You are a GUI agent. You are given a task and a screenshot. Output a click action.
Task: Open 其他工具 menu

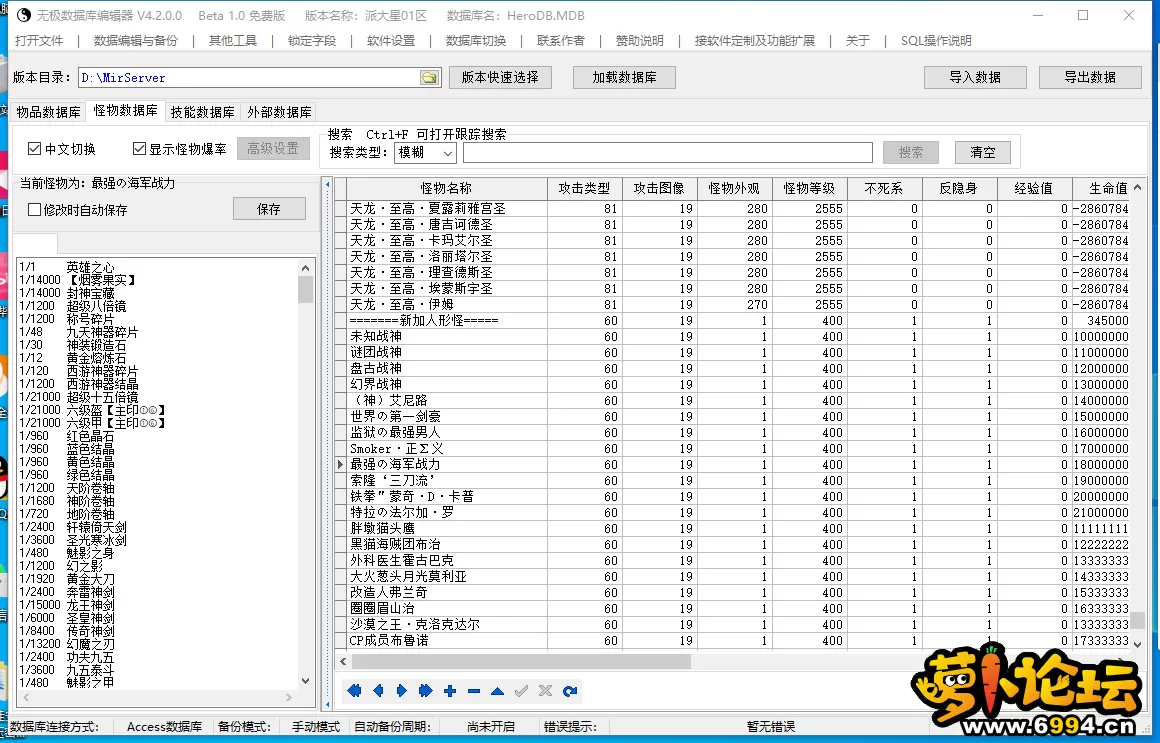pos(233,41)
